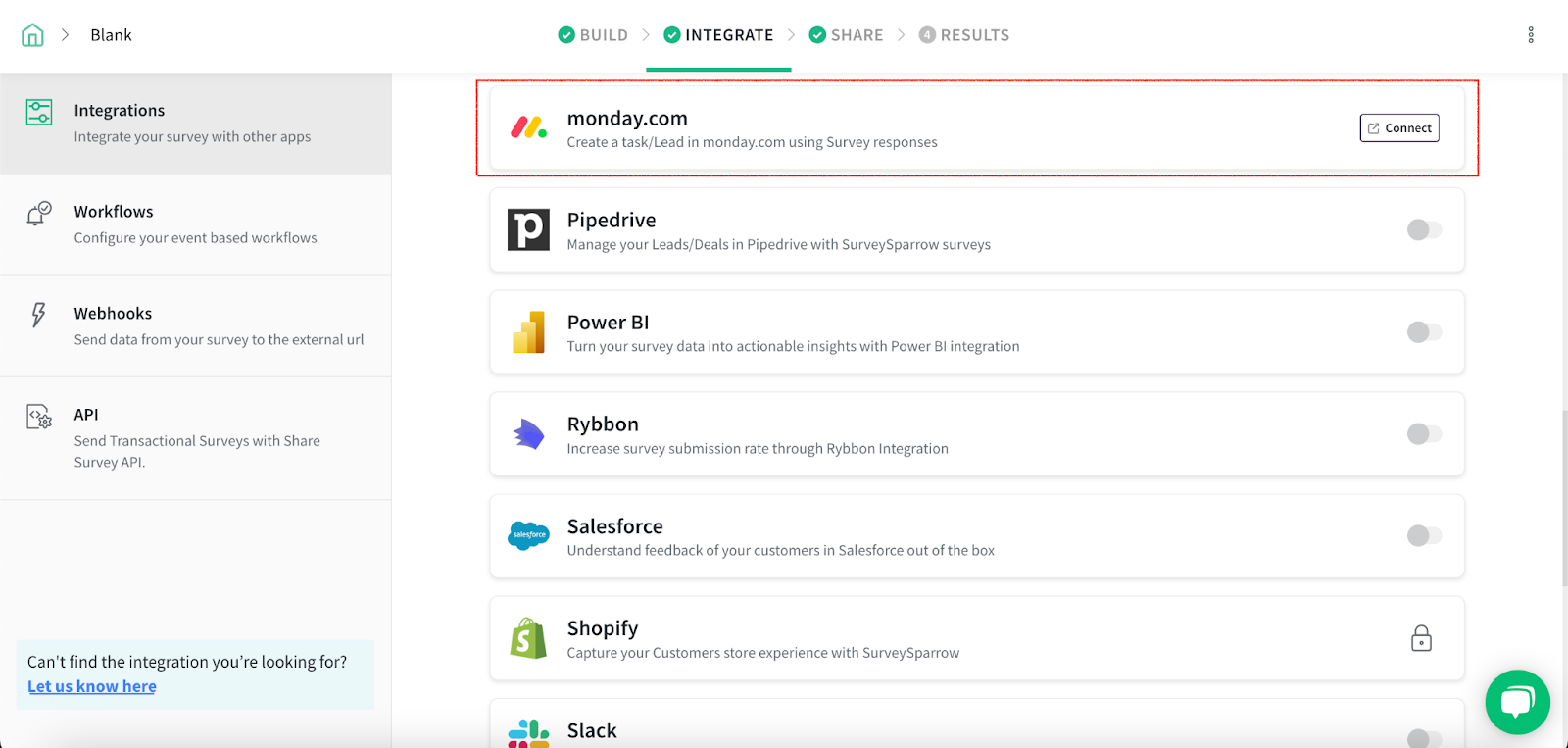Click "Configure your event based workflows" text

point(195,238)
